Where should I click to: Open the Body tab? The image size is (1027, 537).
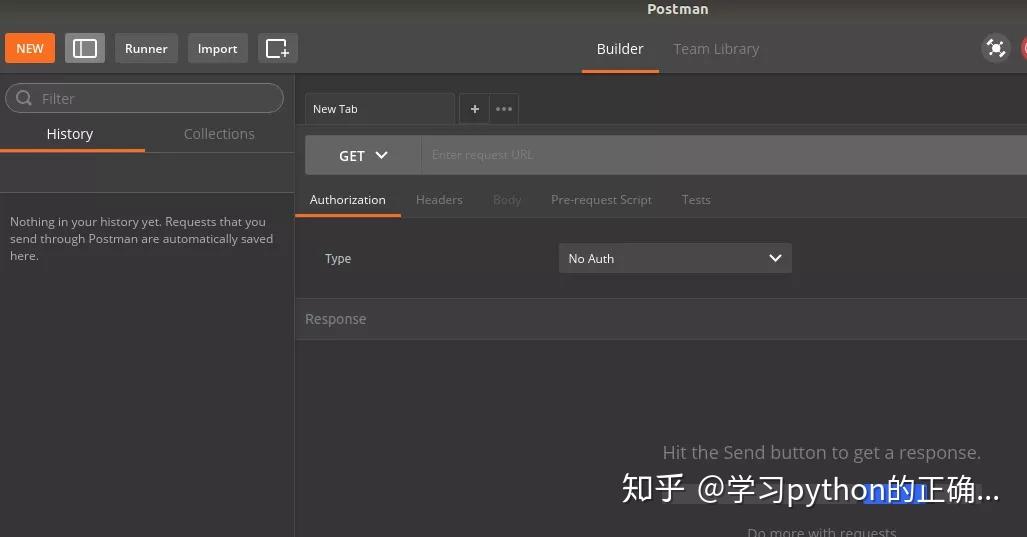point(507,200)
